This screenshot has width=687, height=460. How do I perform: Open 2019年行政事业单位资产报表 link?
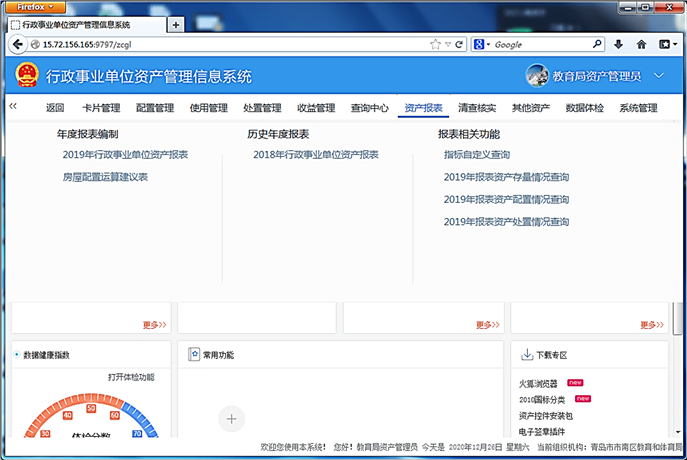click(x=125, y=155)
